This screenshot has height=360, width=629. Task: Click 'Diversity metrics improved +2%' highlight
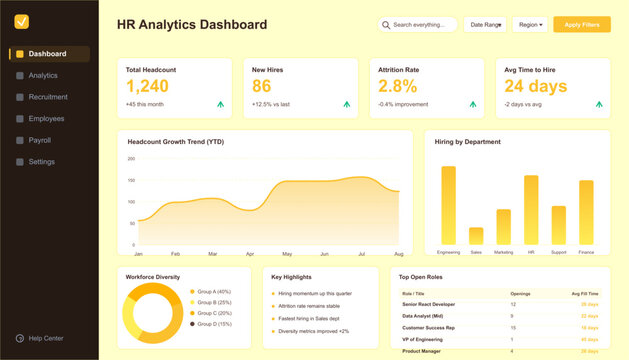coord(313,332)
